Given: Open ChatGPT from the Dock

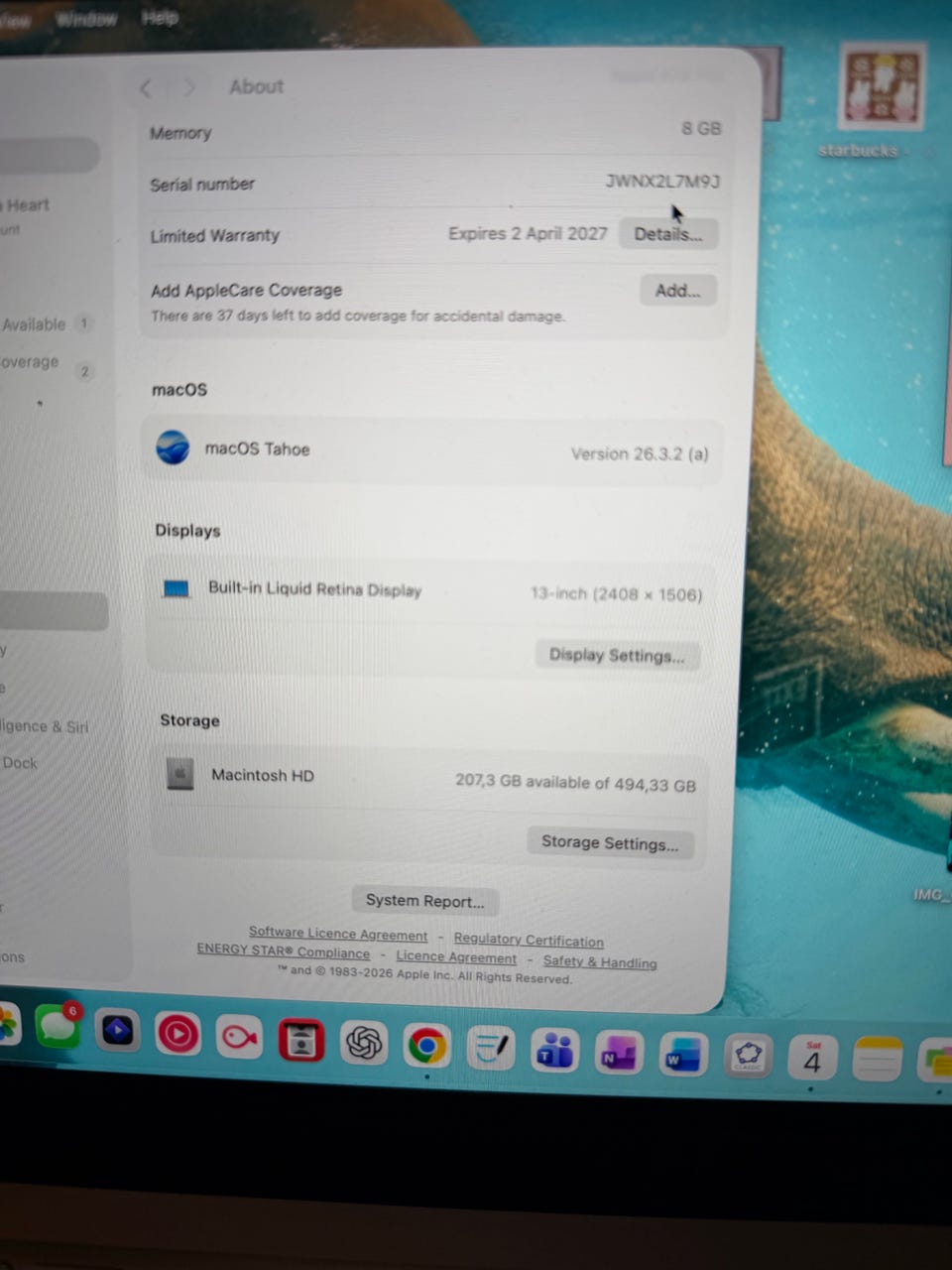Looking at the screenshot, I should point(364,1043).
